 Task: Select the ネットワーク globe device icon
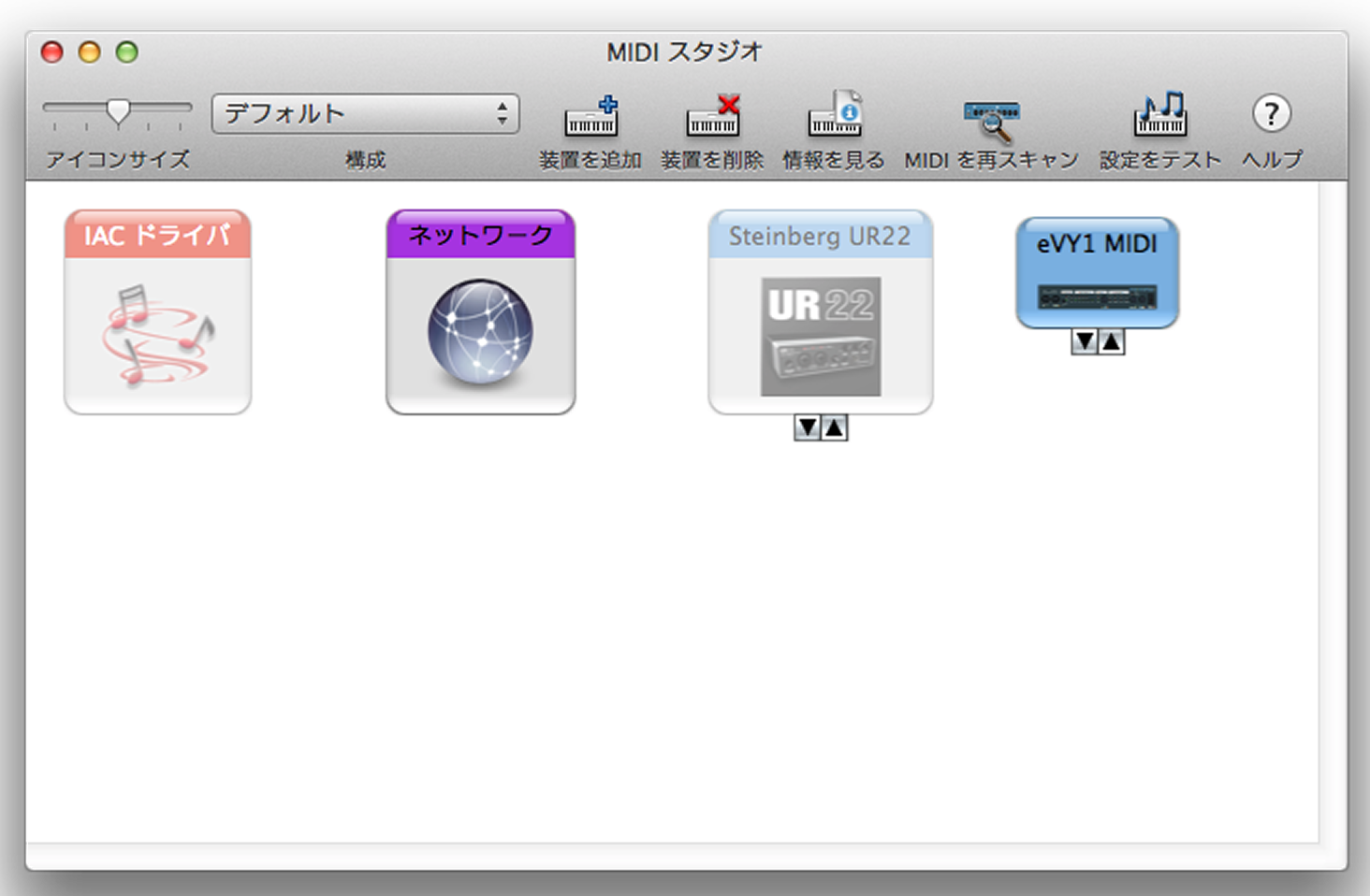pyautogui.click(x=480, y=332)
